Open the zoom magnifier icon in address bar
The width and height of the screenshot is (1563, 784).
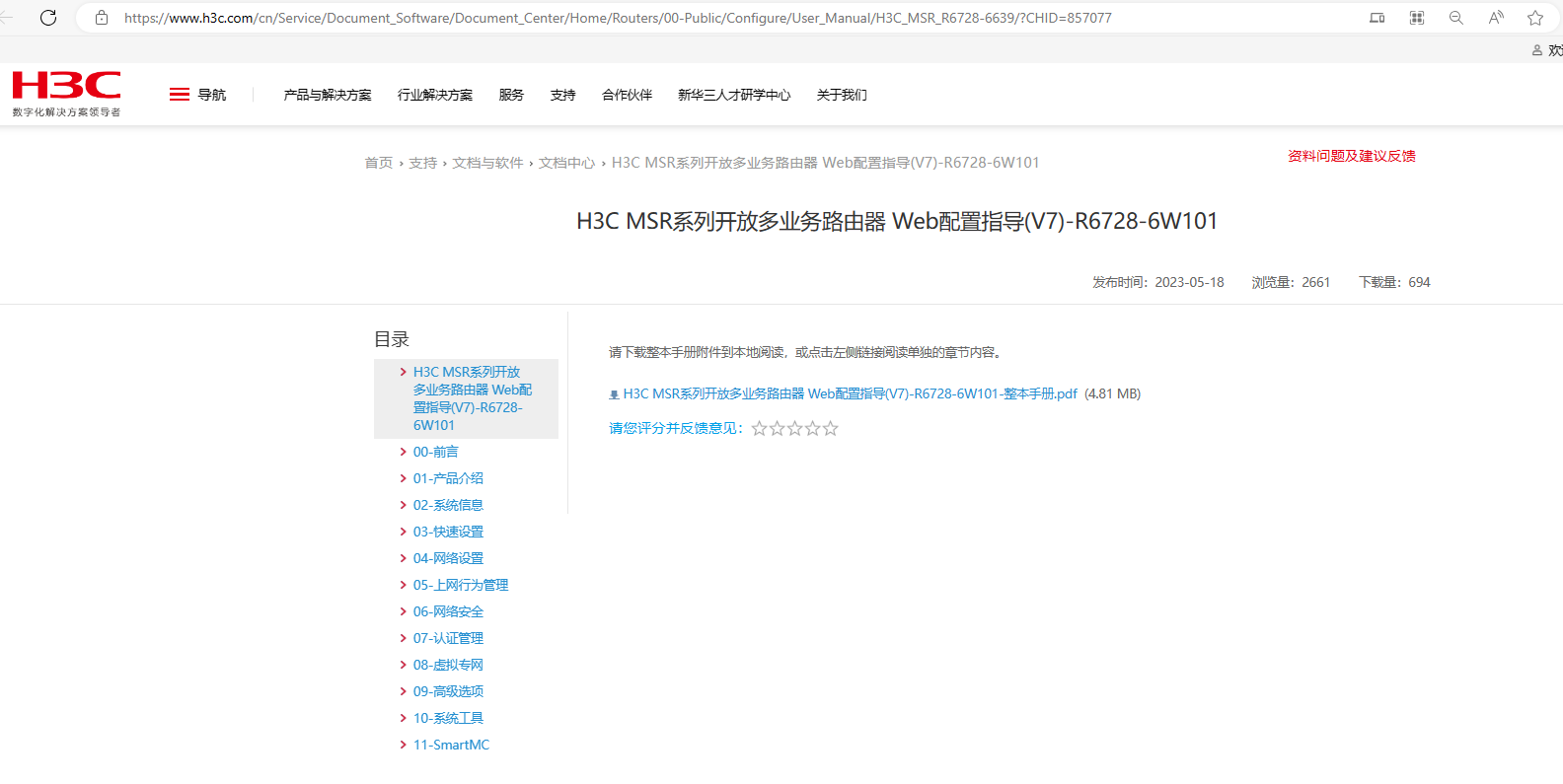[1456, 18]
